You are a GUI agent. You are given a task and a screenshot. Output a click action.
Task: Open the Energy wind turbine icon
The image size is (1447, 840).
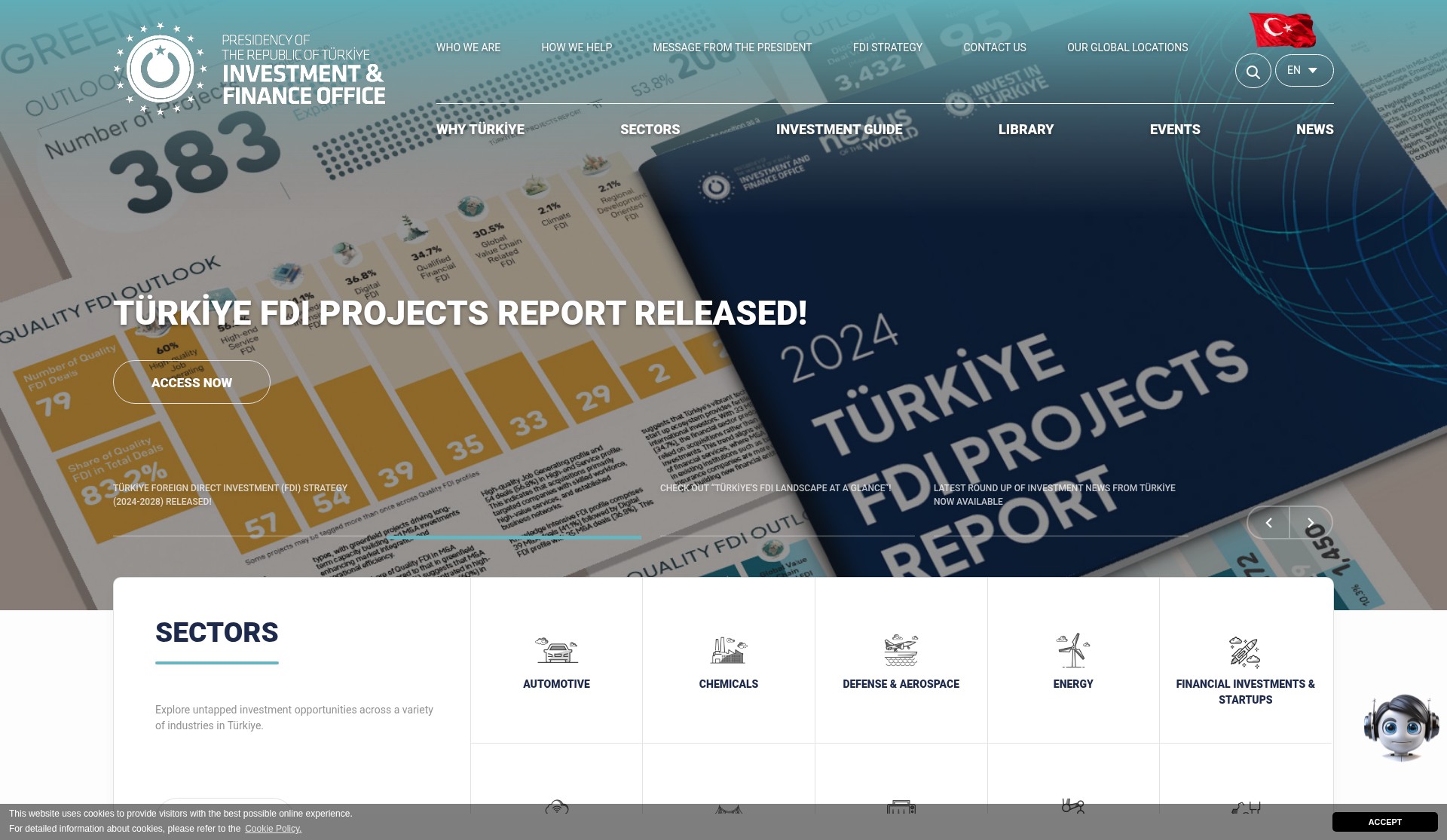(1072, 650)
